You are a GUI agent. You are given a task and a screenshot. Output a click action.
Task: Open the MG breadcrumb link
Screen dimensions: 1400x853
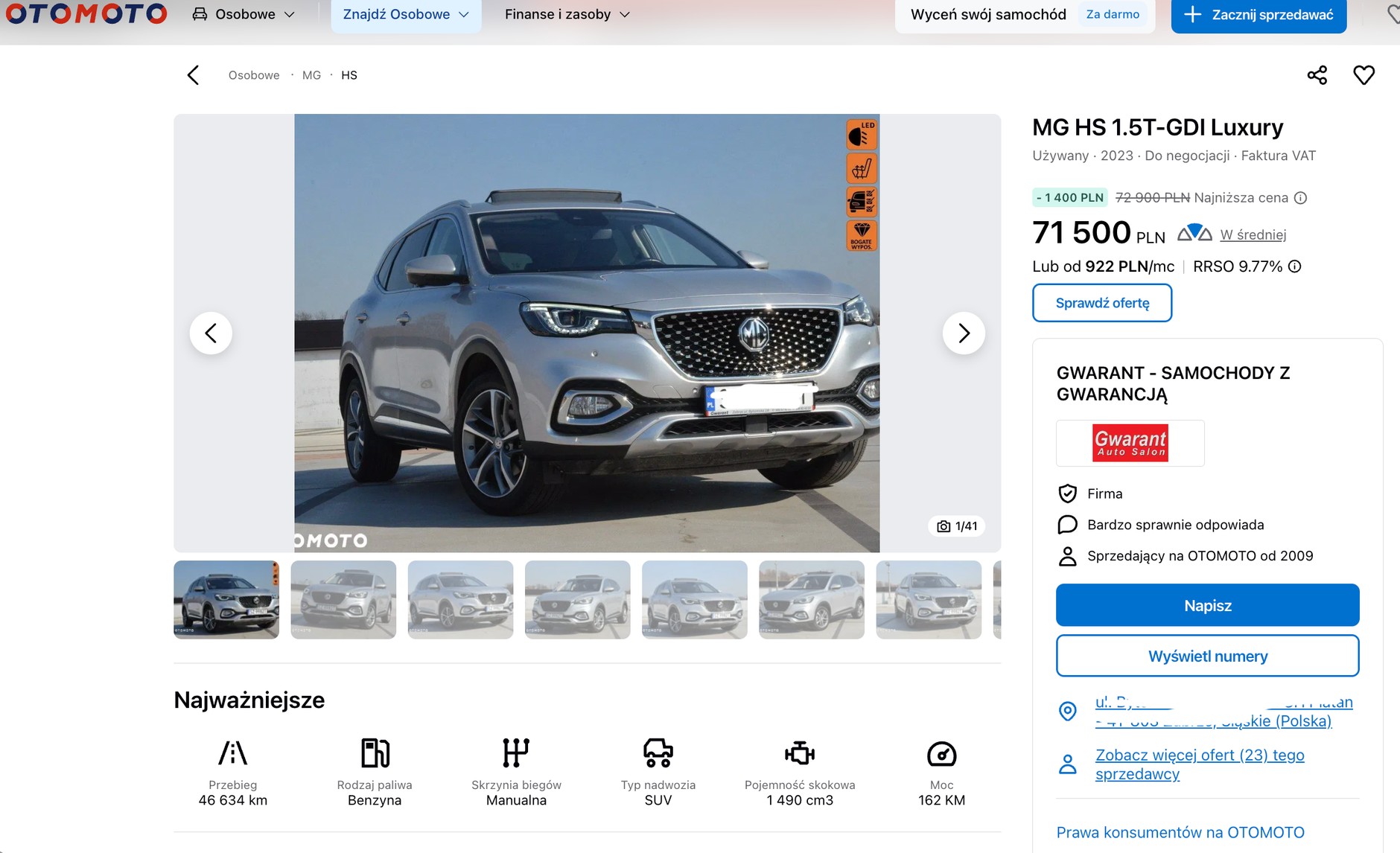311,75
